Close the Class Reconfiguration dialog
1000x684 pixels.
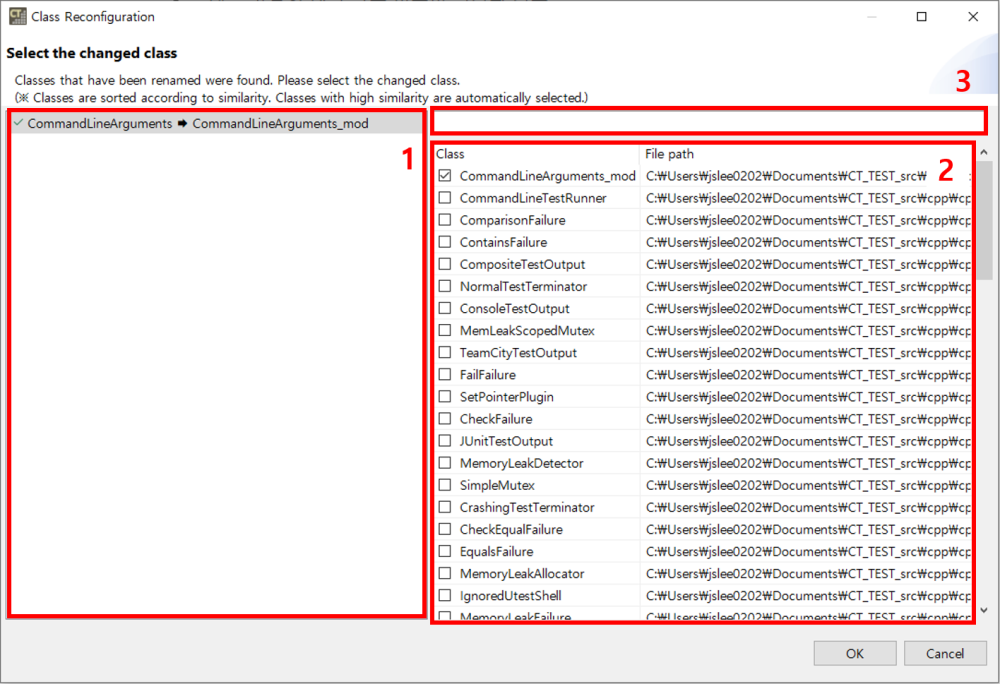click(973, 17)
